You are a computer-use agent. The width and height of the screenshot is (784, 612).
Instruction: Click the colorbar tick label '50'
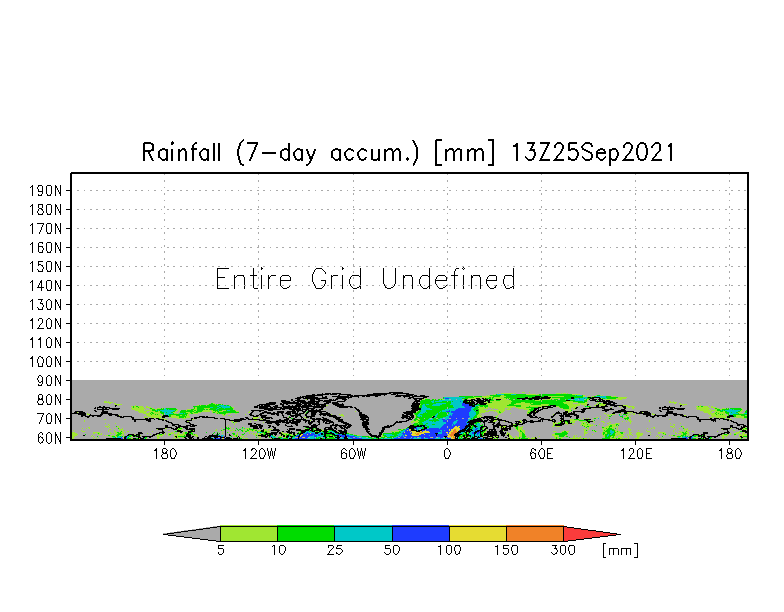[x=392, y=550]
